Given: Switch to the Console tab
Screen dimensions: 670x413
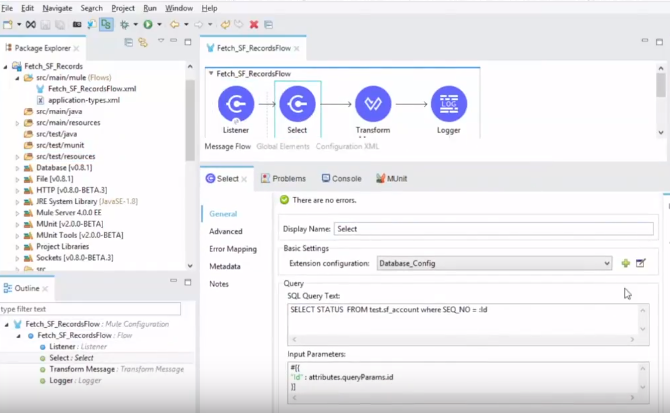Looking at the screenshot, I should [x=340, y=178].
